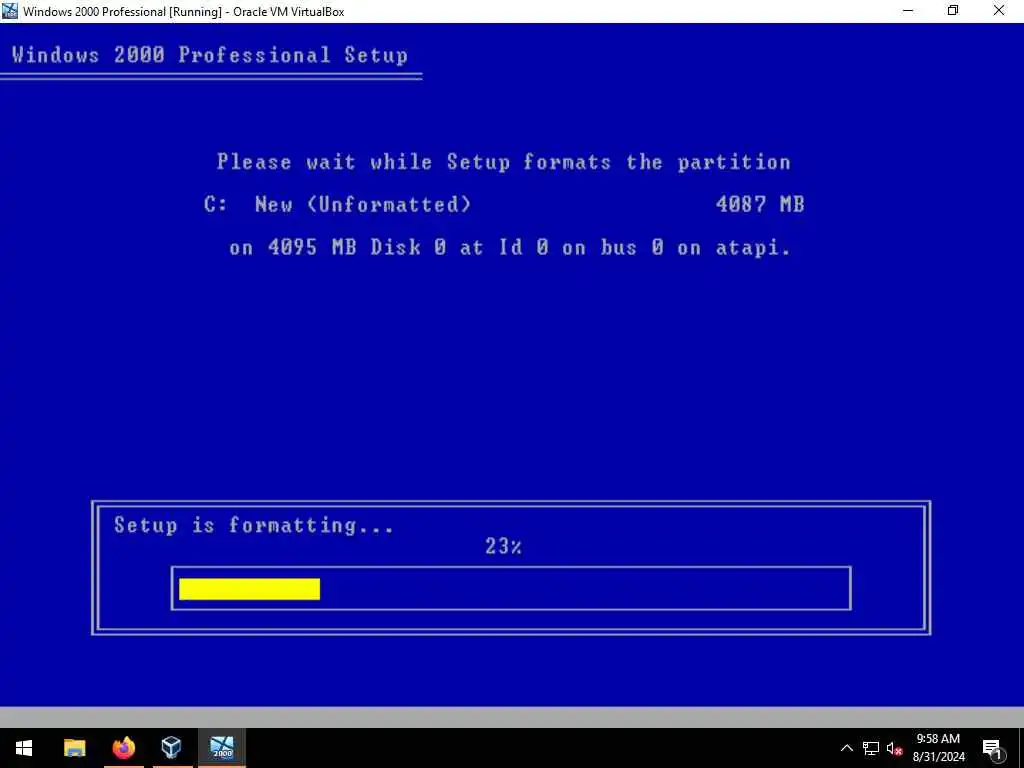The height and width of the screenshot is (768, 1024).
Task: Click the '4087 MB' partition size
Action: tap(760, 204)
